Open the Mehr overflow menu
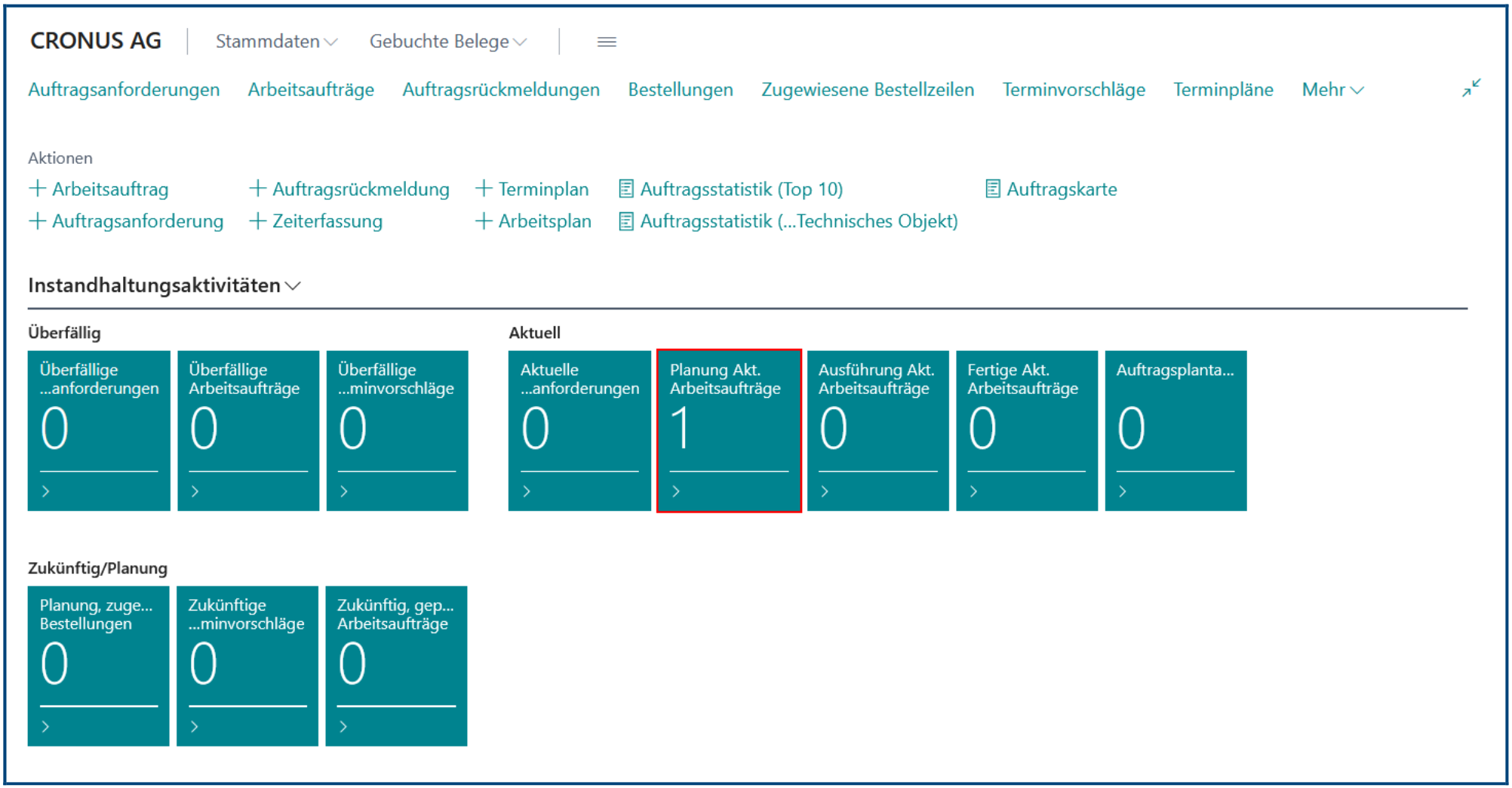This screenshot has height=788, width=1512. pos(1332,90)
